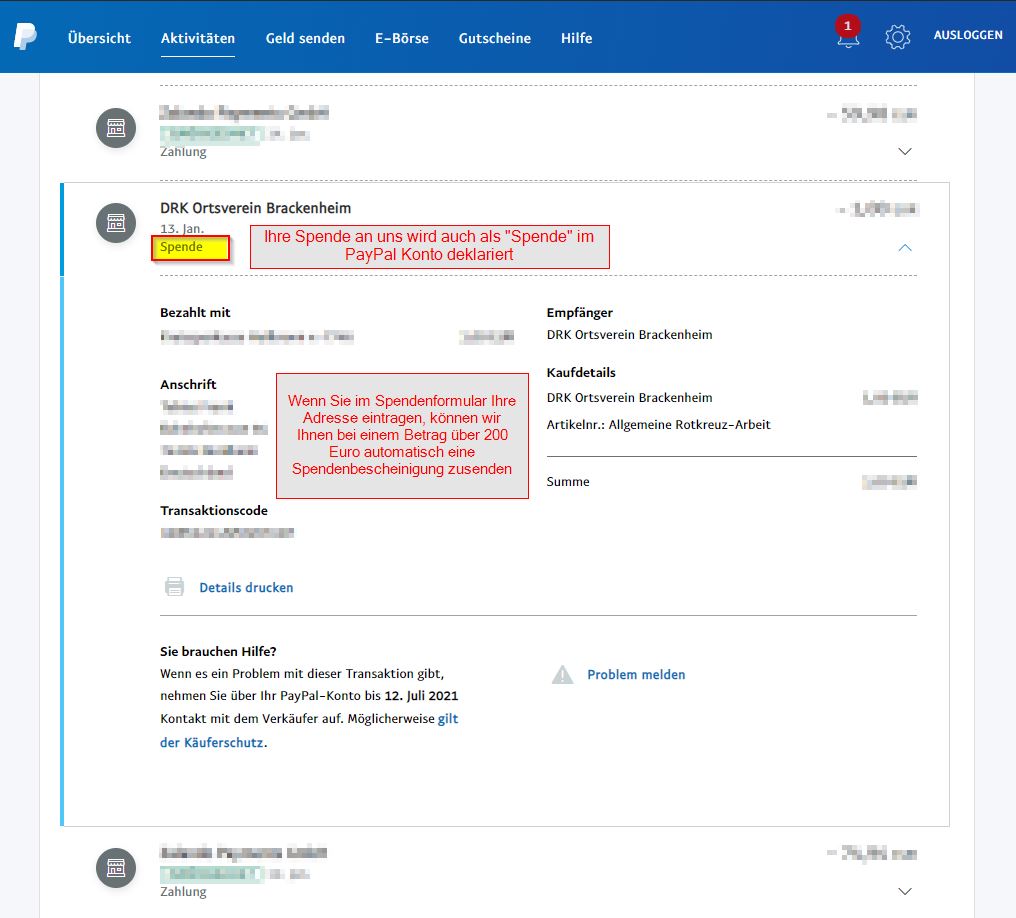
Task: Open the Aktivitäten tab
Action: pyautogui.click(x=198, y=38)
